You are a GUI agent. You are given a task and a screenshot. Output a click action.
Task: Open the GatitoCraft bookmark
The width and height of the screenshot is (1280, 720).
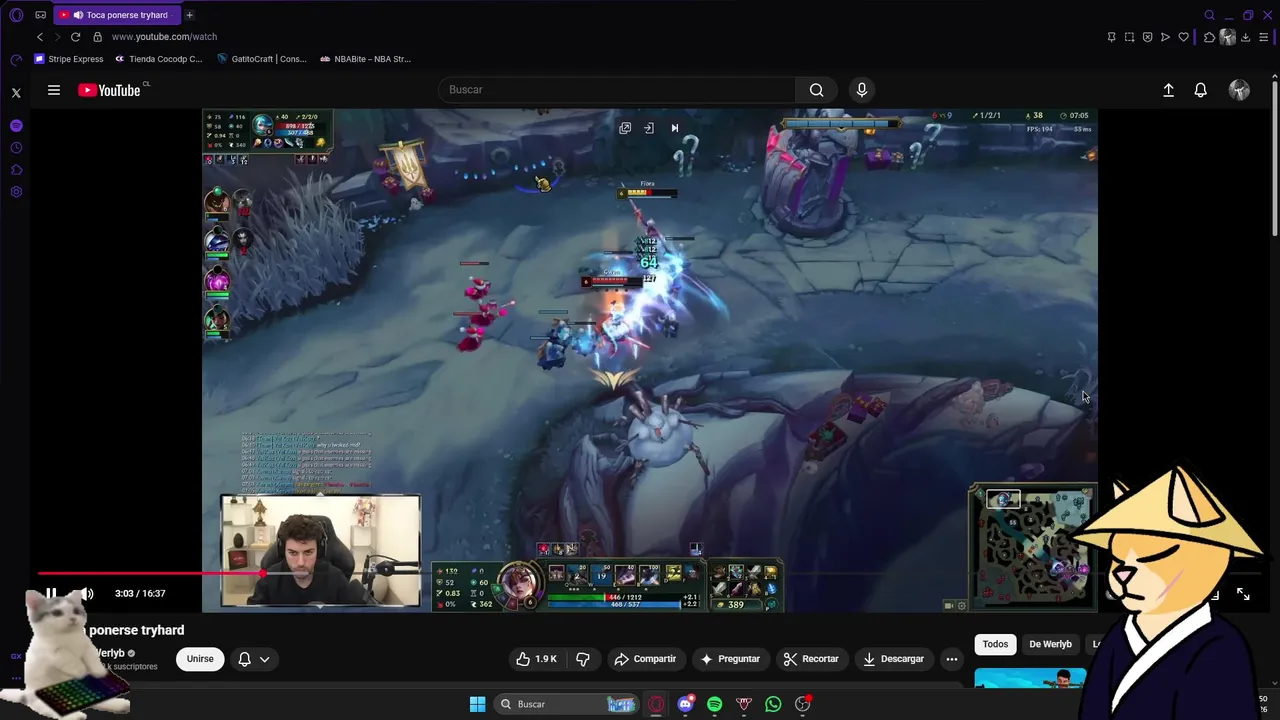point(262,59)
